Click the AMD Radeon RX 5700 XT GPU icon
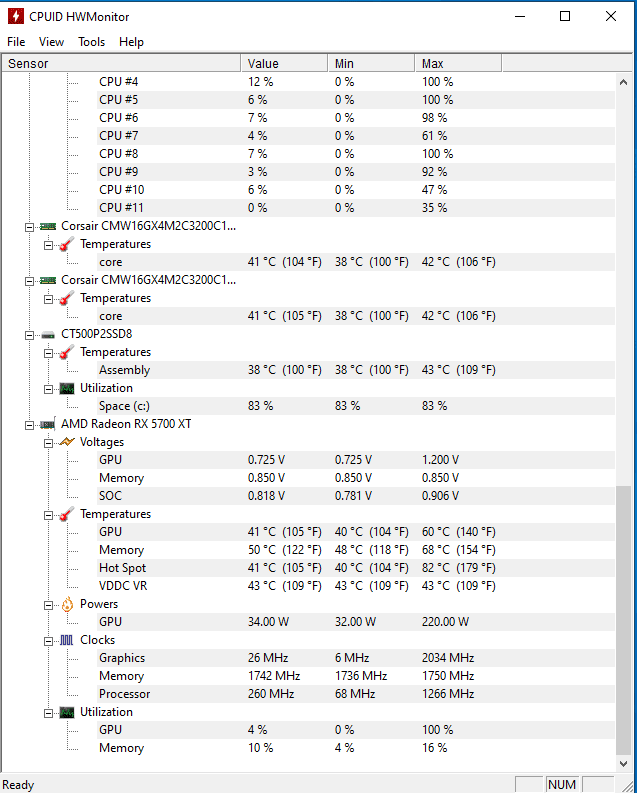Screen dimensions: 637x793 [x=47, y=424]
